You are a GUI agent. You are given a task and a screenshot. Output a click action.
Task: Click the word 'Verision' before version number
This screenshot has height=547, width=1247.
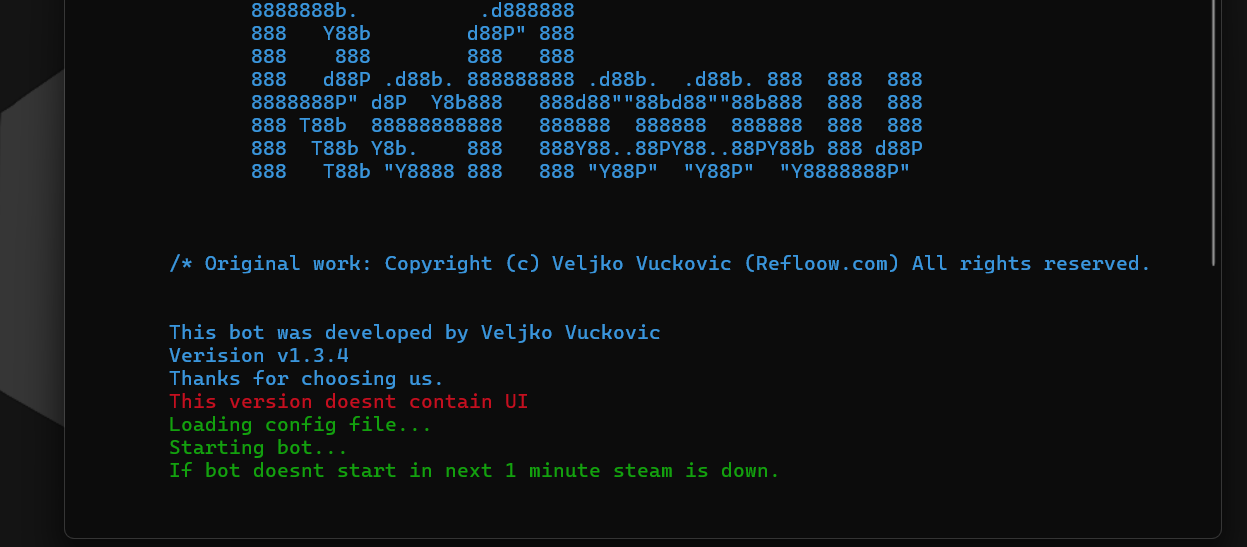(x=216, y=356)
